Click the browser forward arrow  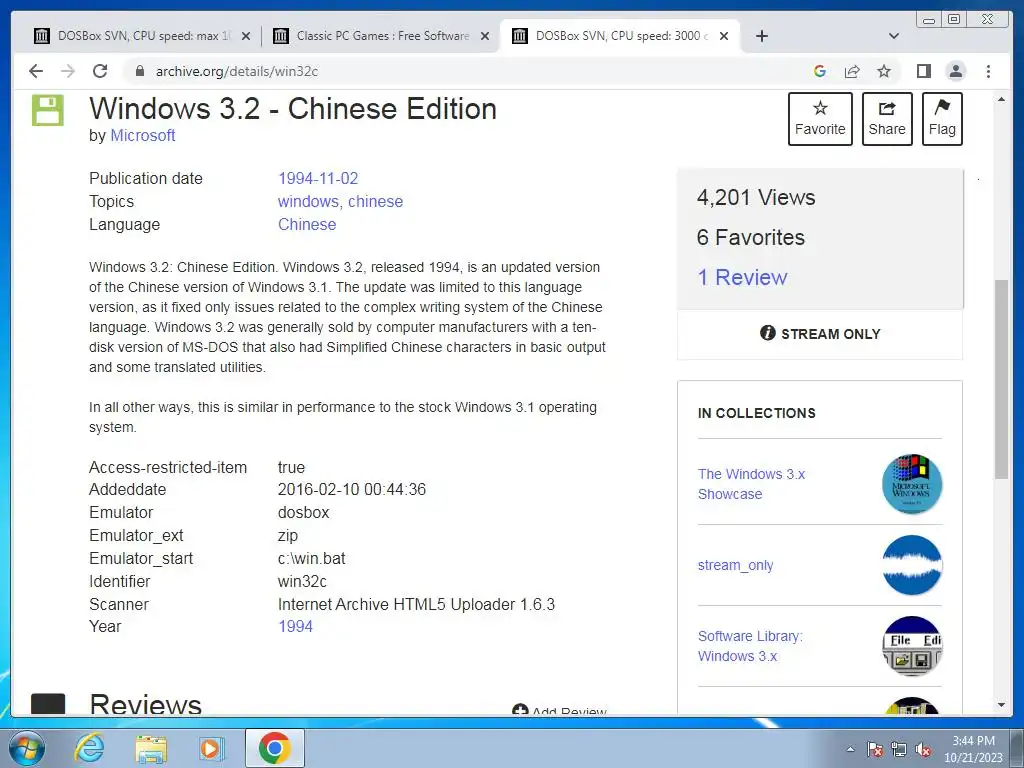(x=68, y=71)
